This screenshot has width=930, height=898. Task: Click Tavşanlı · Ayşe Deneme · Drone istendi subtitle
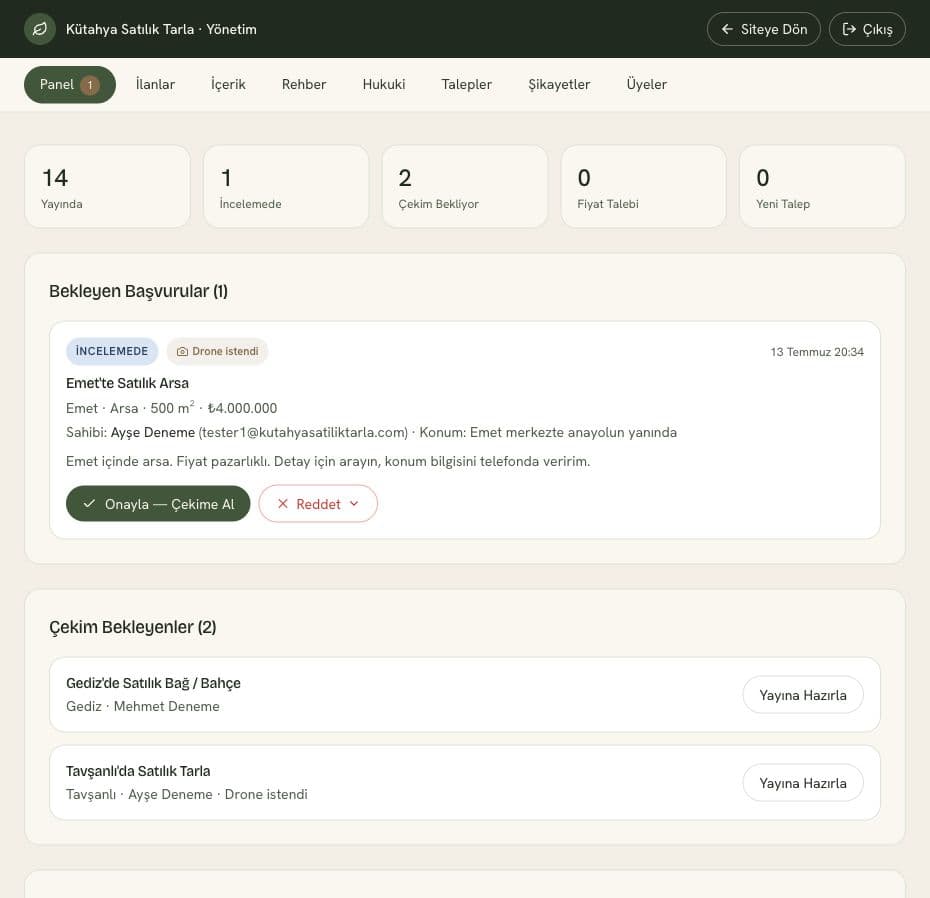pos(187,794)
